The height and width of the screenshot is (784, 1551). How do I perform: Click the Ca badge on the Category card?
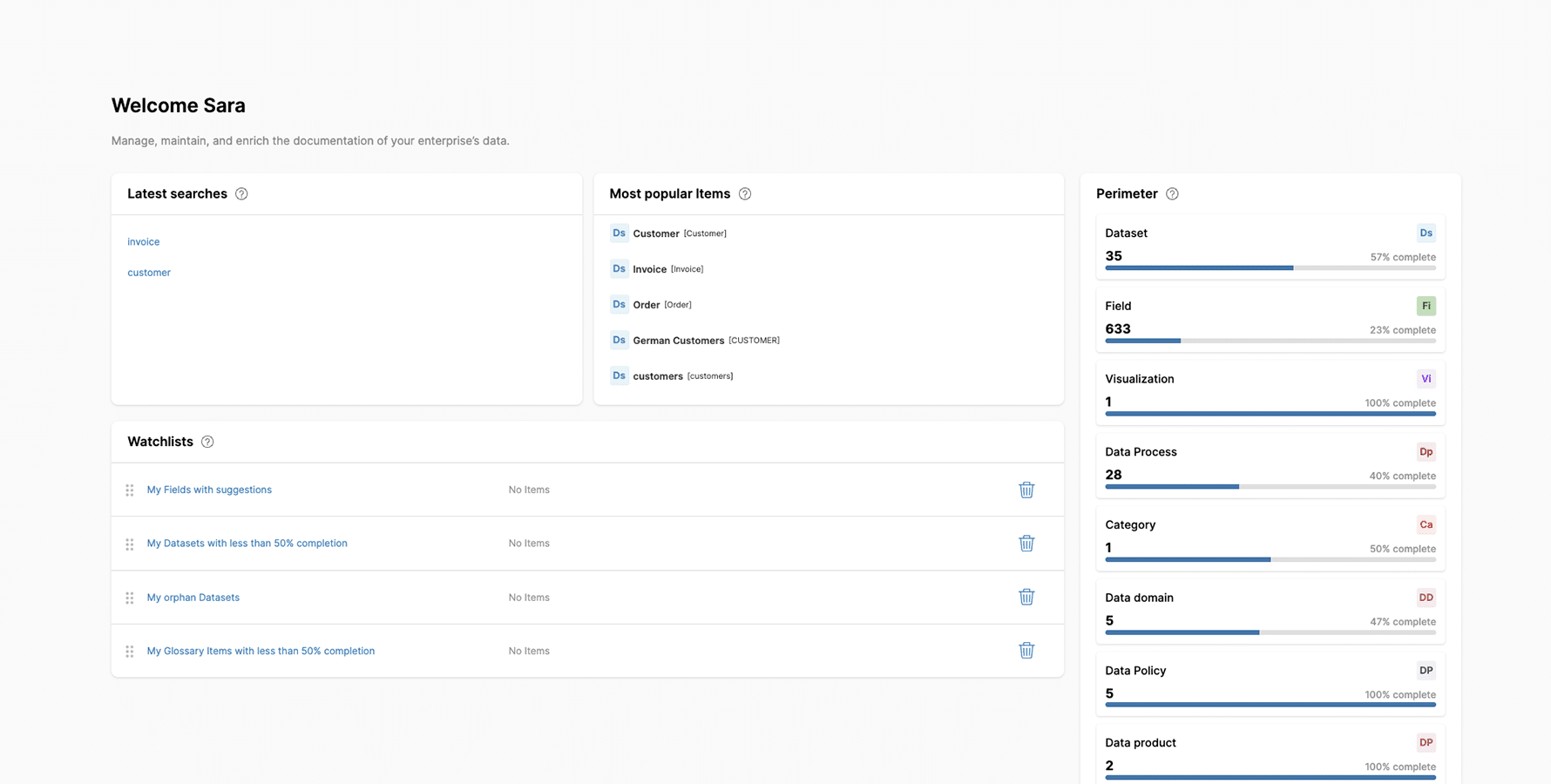1426,524
